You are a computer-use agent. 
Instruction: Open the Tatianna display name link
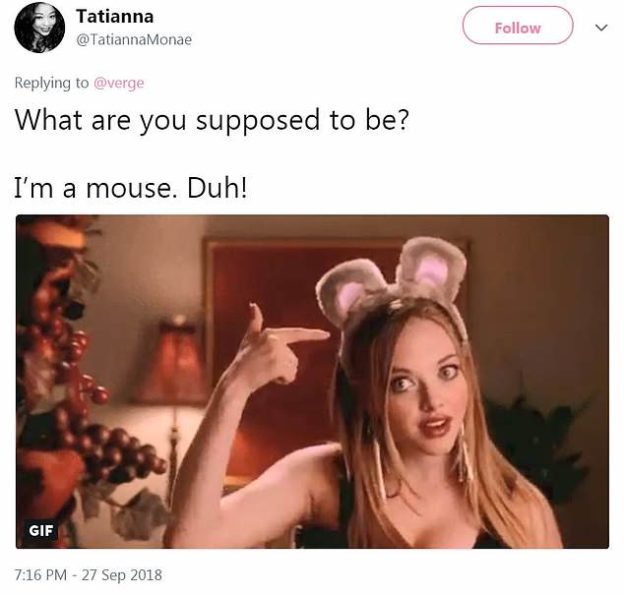115,16
